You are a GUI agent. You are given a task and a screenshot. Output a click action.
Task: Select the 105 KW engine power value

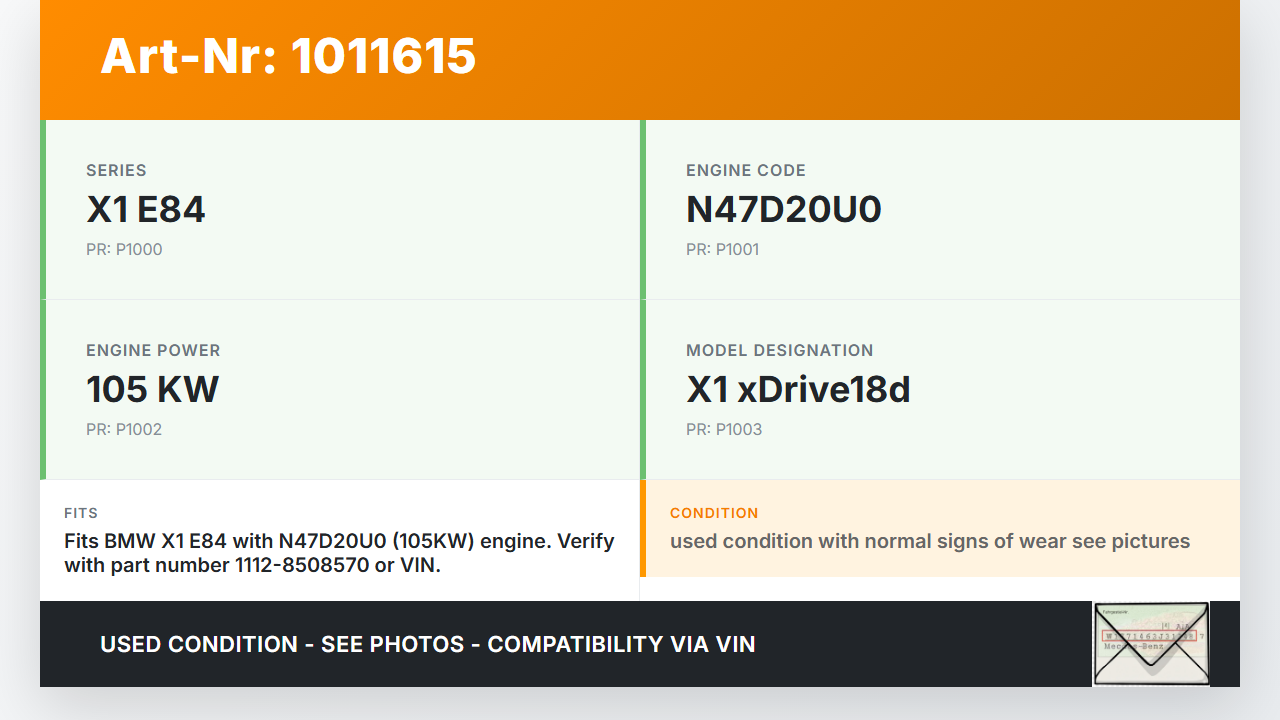click(x=152, y=389)
